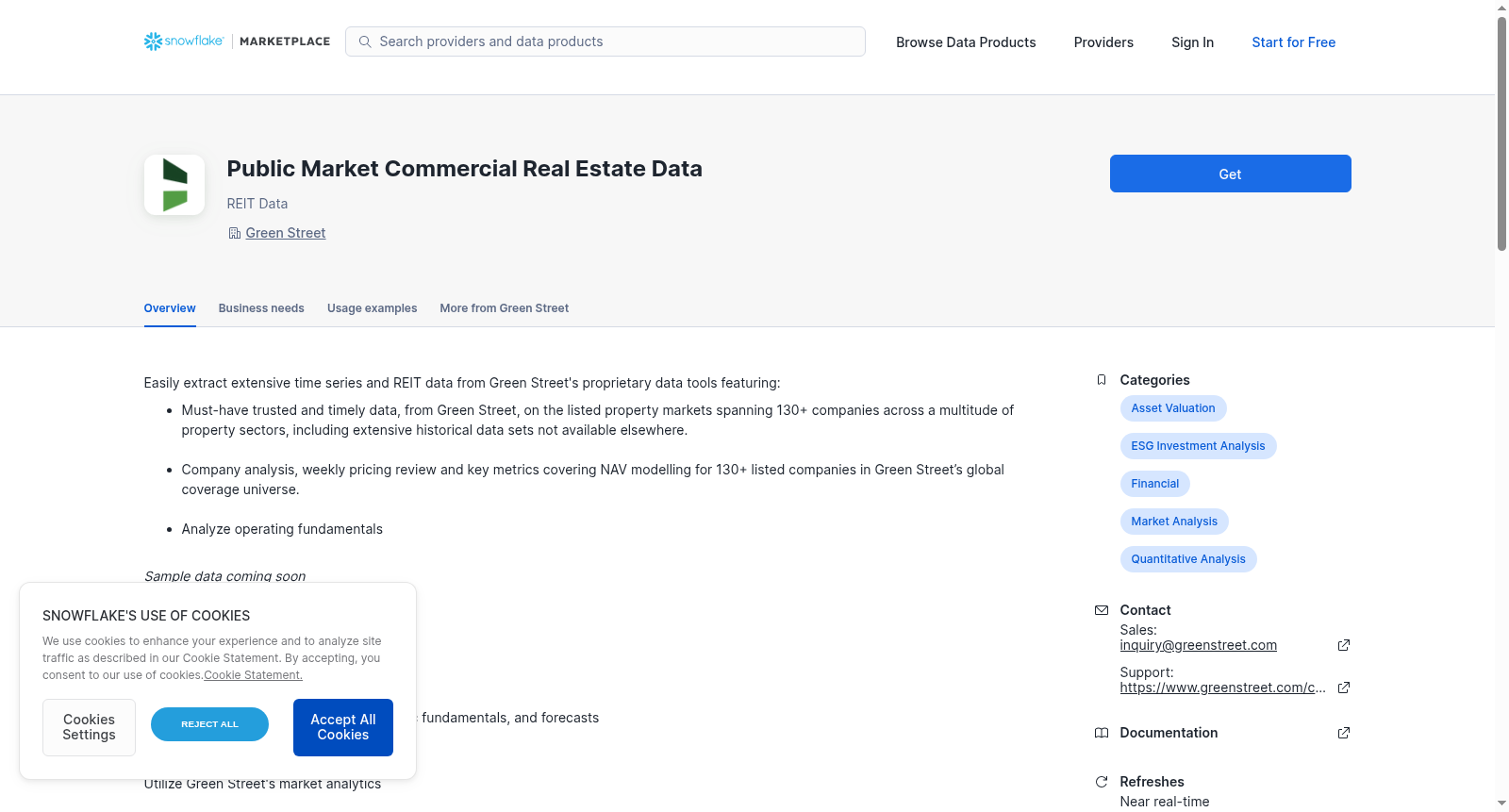
Task: Click the Documentation book icon
Action: (x=1101, y=733)
